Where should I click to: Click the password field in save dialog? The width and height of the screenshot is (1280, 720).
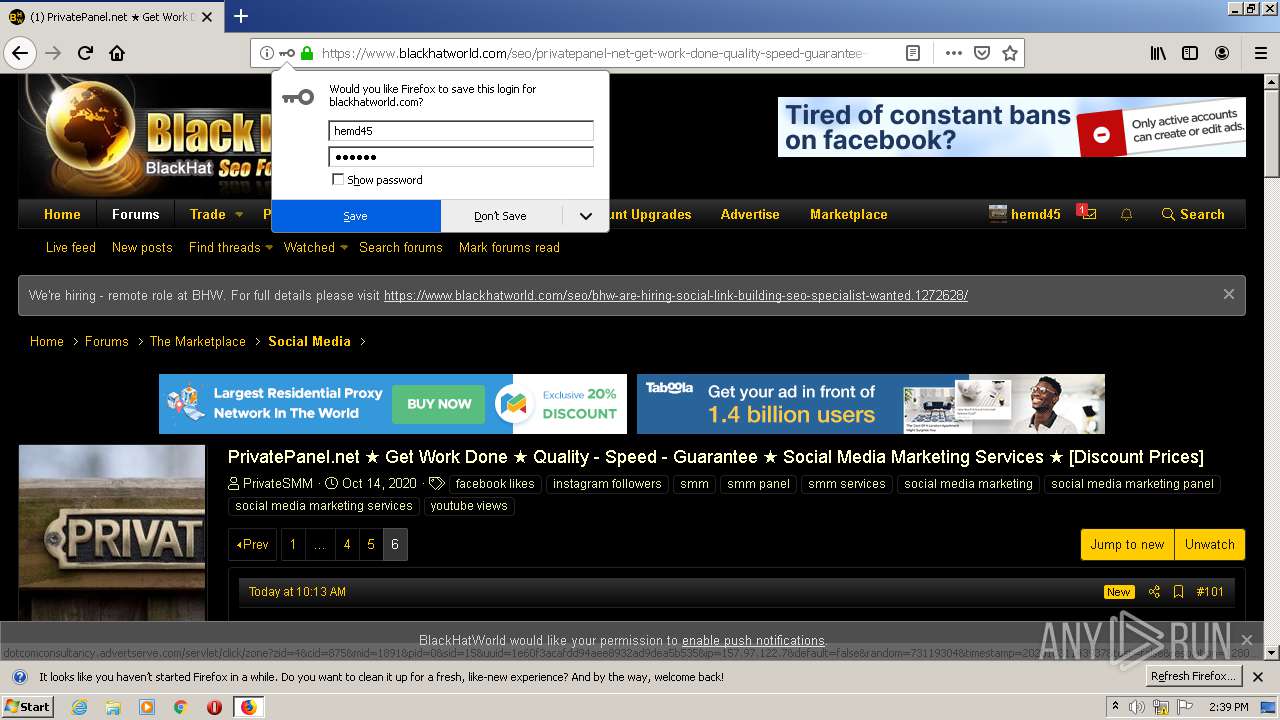click(x=461, y=157)
